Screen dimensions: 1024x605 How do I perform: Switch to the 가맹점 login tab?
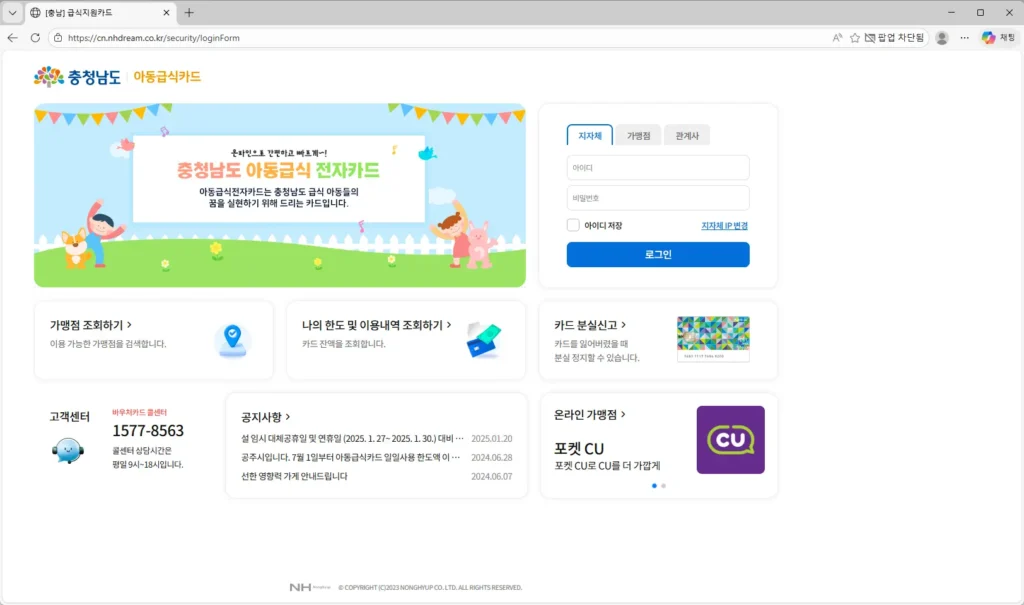coord(638,135)
